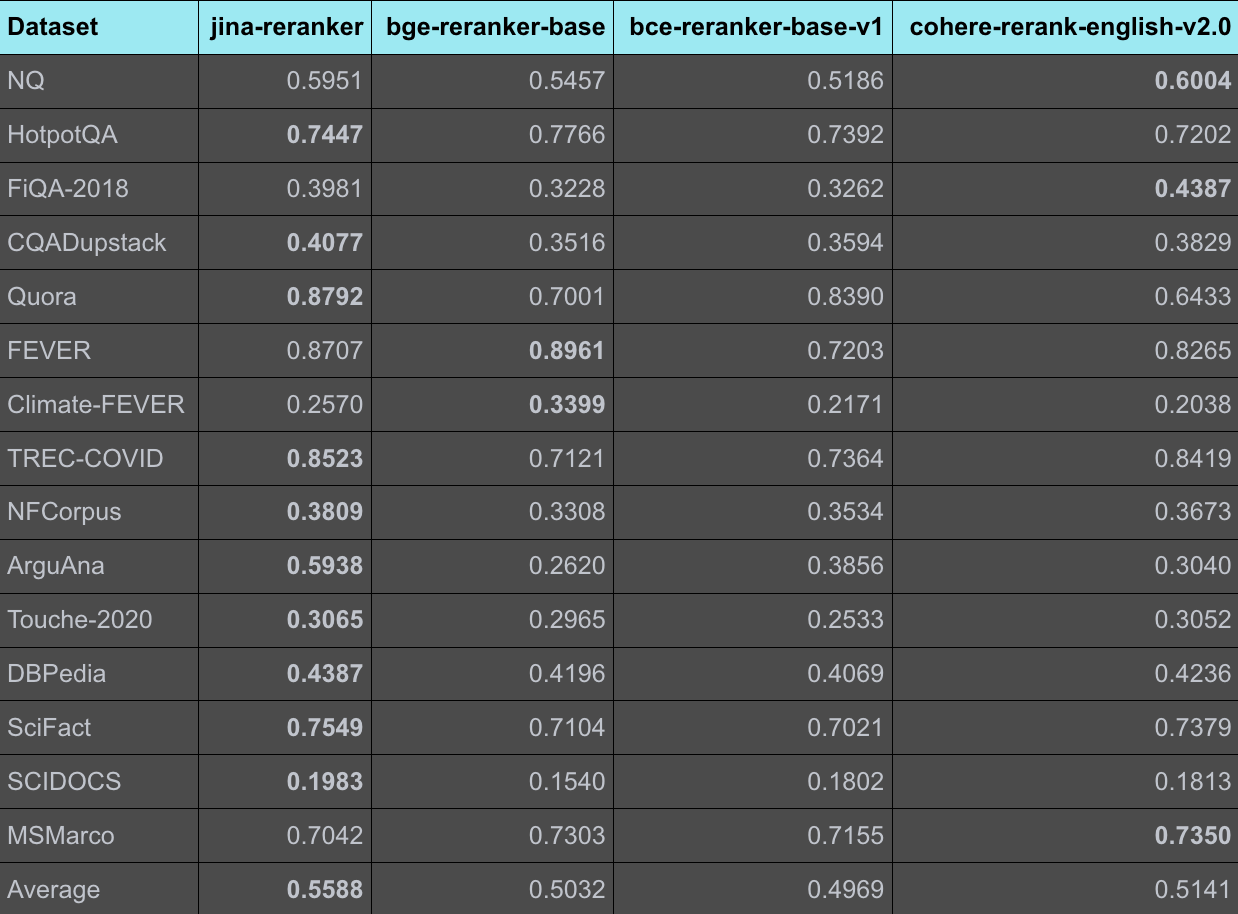
Task: Click the bold 0.8523 TREC-COVID cell
Action: pos(325,459)
